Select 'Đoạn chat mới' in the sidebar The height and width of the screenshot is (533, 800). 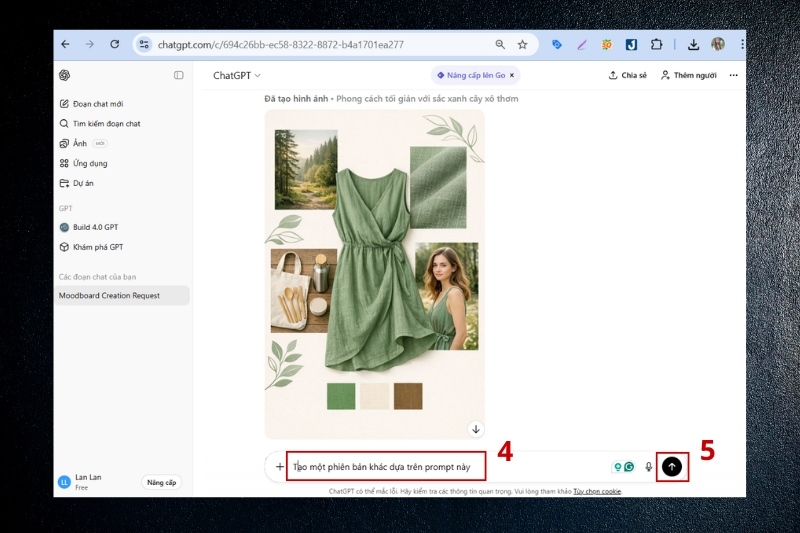point(96,103)
